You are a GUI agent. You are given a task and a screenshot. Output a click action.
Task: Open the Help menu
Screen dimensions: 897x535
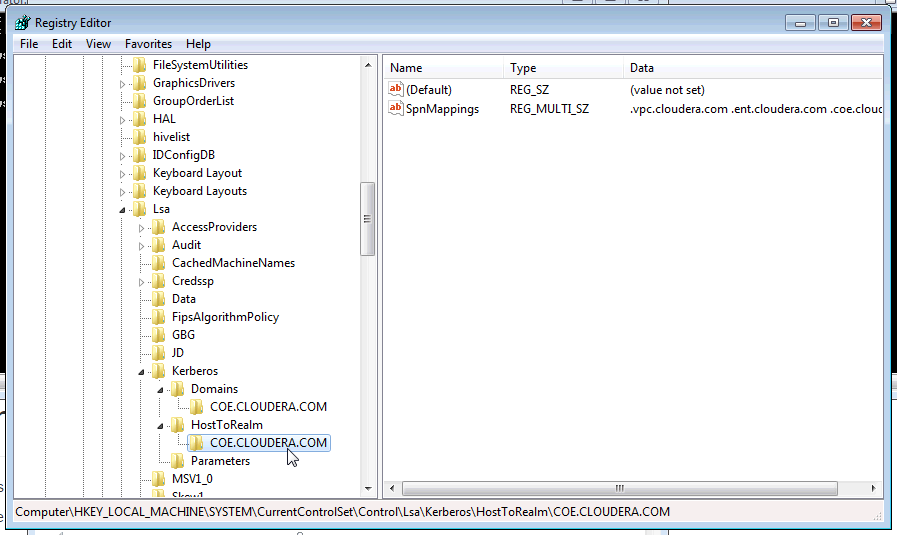pyautogui.click(x=198, y=44)
